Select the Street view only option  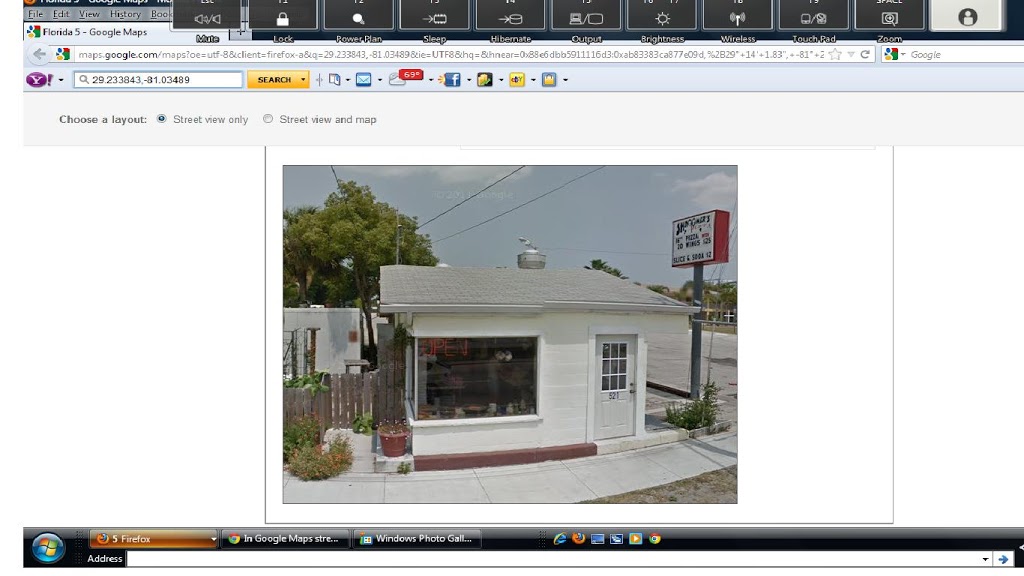coord(162,119)
